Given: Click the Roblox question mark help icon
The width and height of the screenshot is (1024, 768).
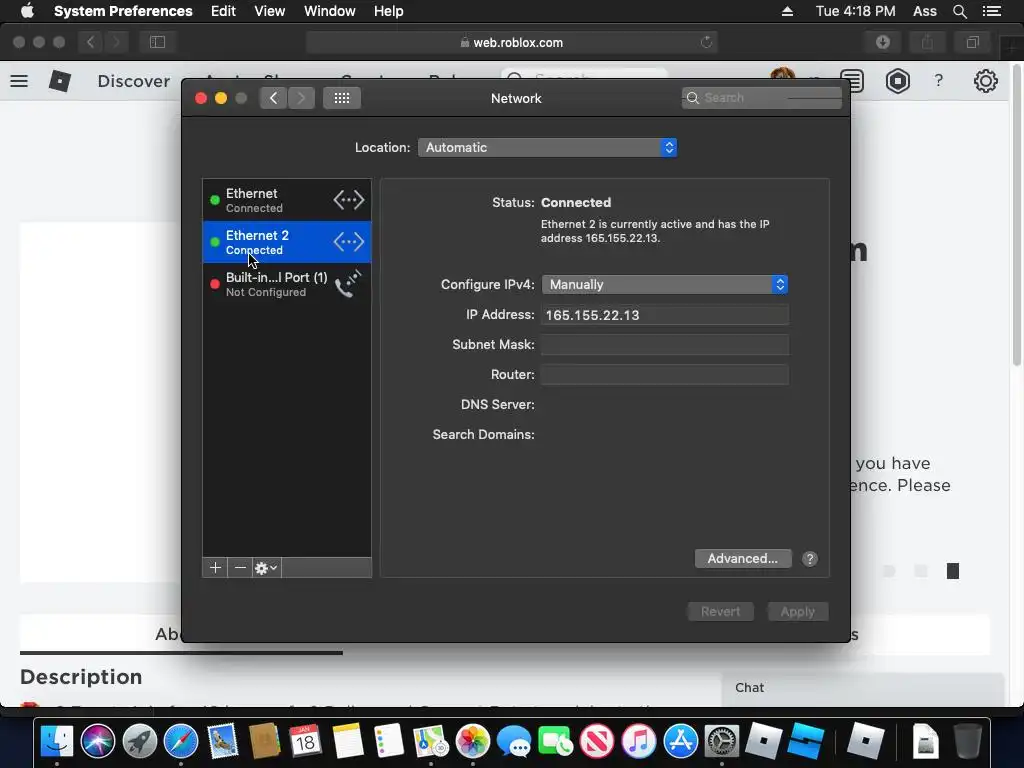Looking at the screenshot, I should (x=938, y=80).
